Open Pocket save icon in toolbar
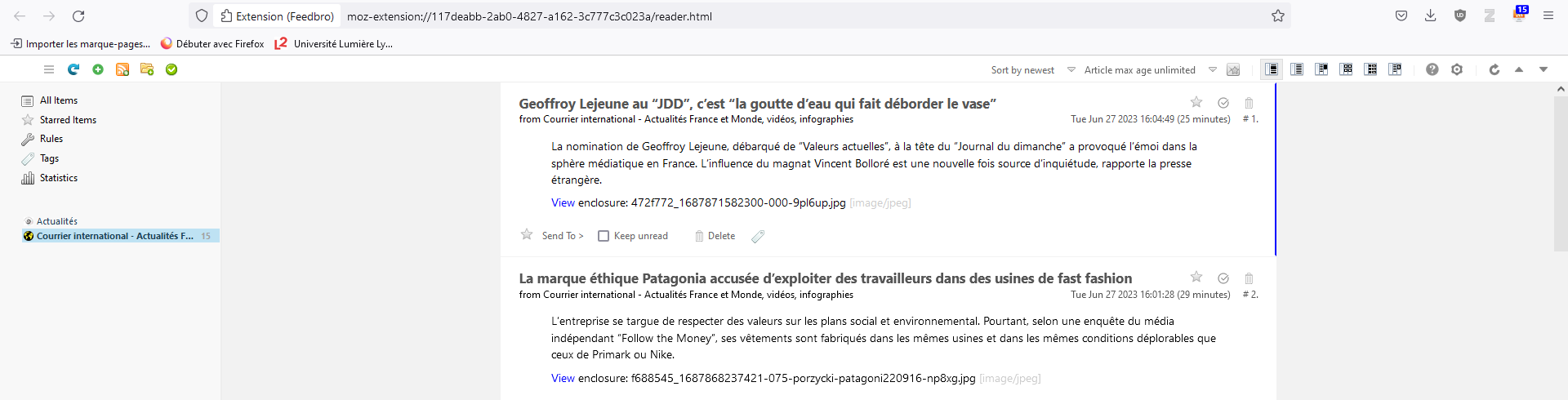1568x400 pixels. (x=1401, y=16)
